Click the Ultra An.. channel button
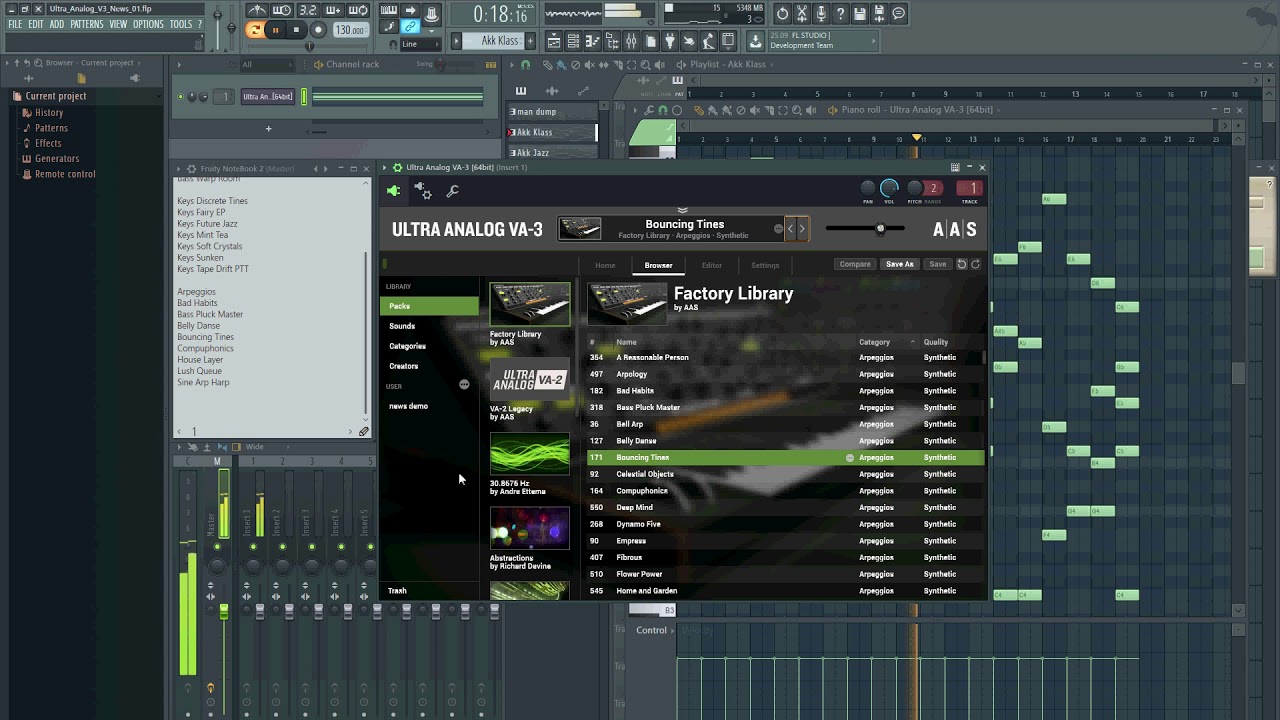Image resolution: width=1280 pixels, height=720 pixels. pos(268,97)
